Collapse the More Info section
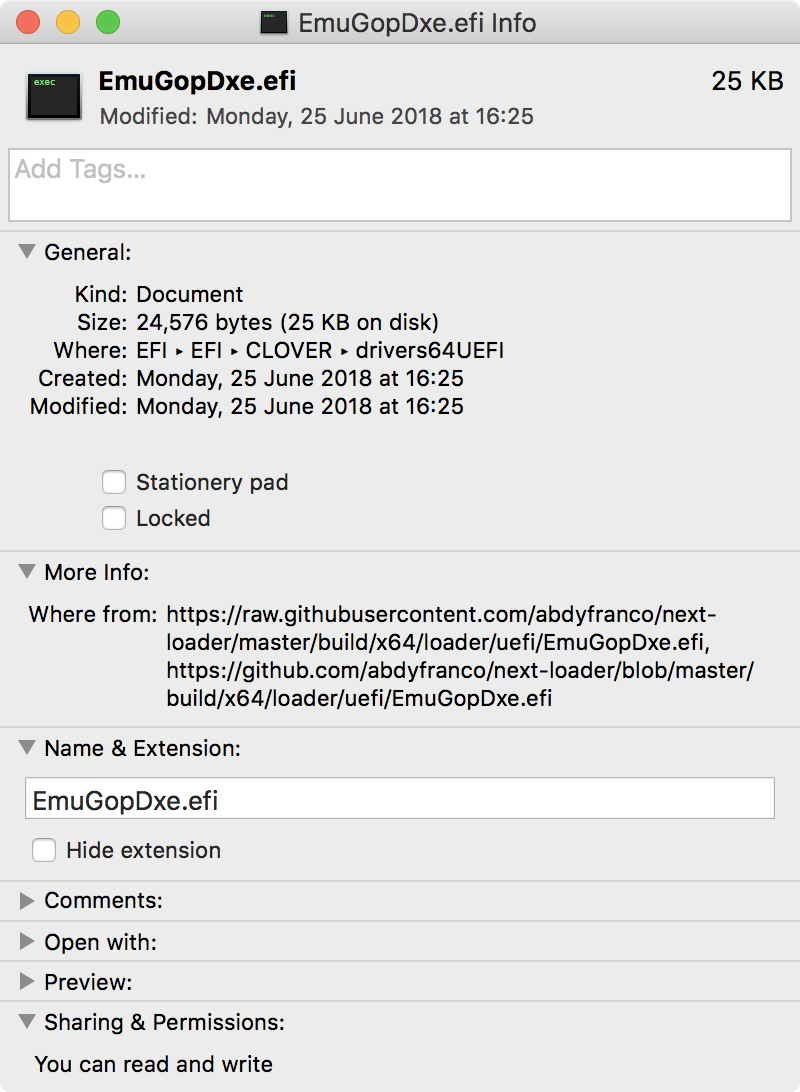This screenshot has height=1092, width=800. 27,573
